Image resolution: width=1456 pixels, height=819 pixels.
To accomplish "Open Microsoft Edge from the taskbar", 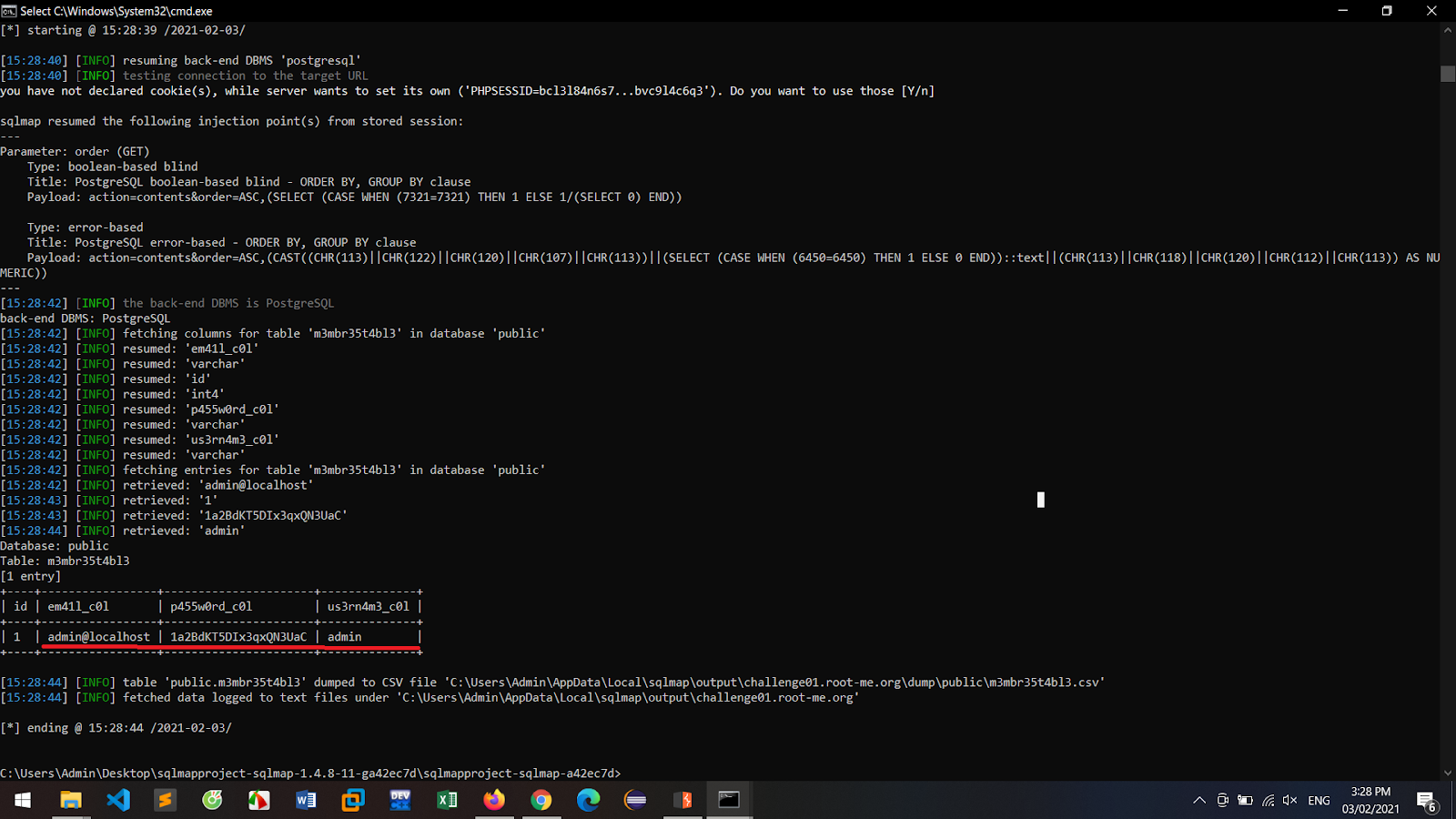I will click(x=589, y=800).
